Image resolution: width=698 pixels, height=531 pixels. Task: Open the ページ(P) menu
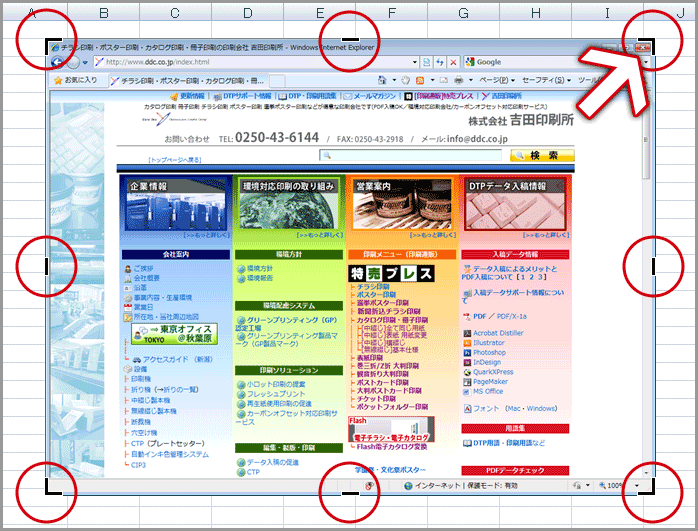click(x=497, y=80)
